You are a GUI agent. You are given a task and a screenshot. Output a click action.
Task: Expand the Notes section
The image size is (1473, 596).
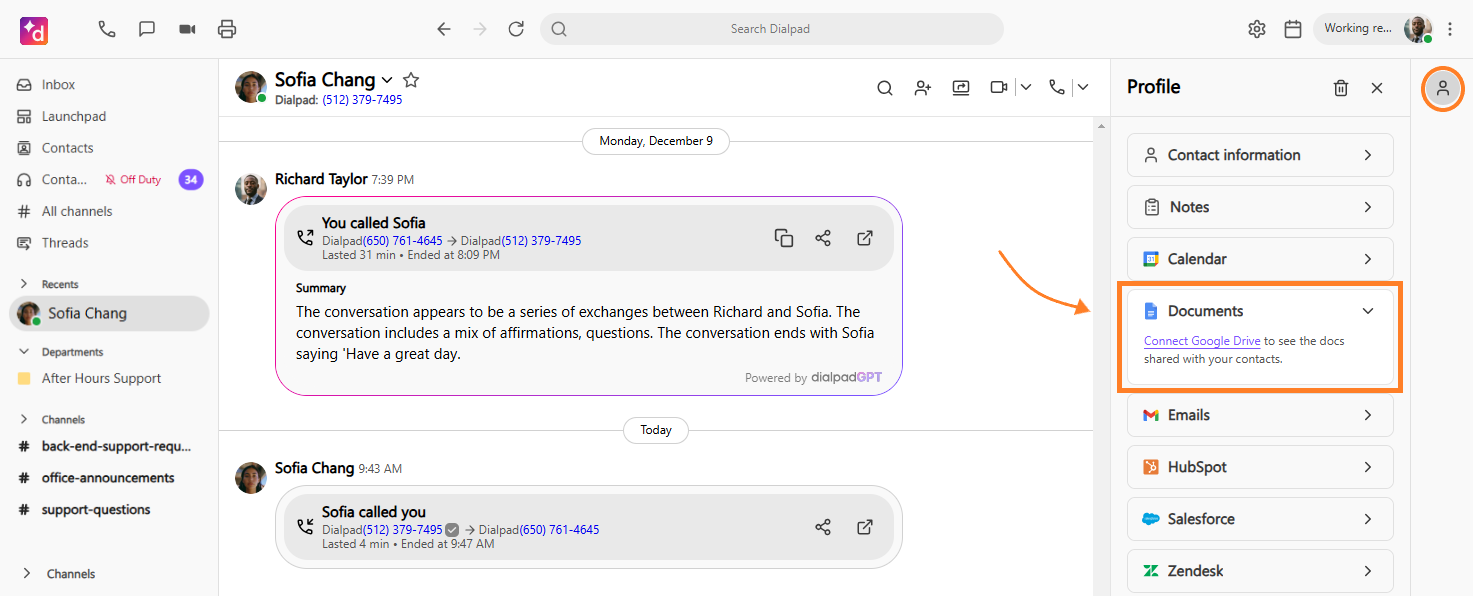click(1260, 207)
